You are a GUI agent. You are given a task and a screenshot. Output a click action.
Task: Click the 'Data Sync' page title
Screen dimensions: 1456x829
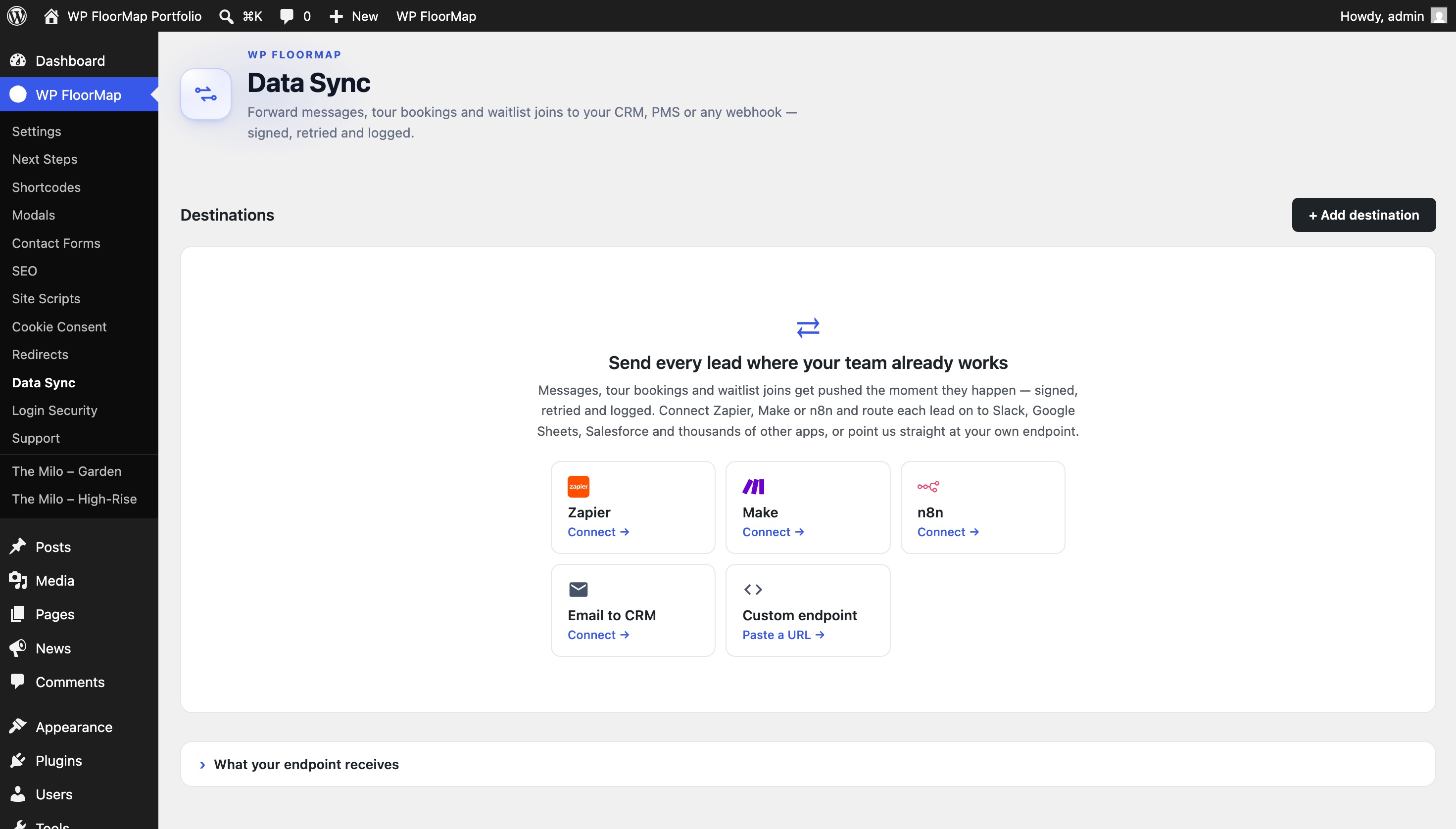309,83
